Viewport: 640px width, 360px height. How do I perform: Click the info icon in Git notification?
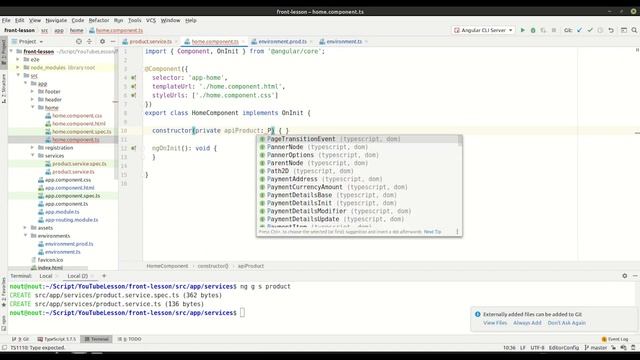(478, 314)
